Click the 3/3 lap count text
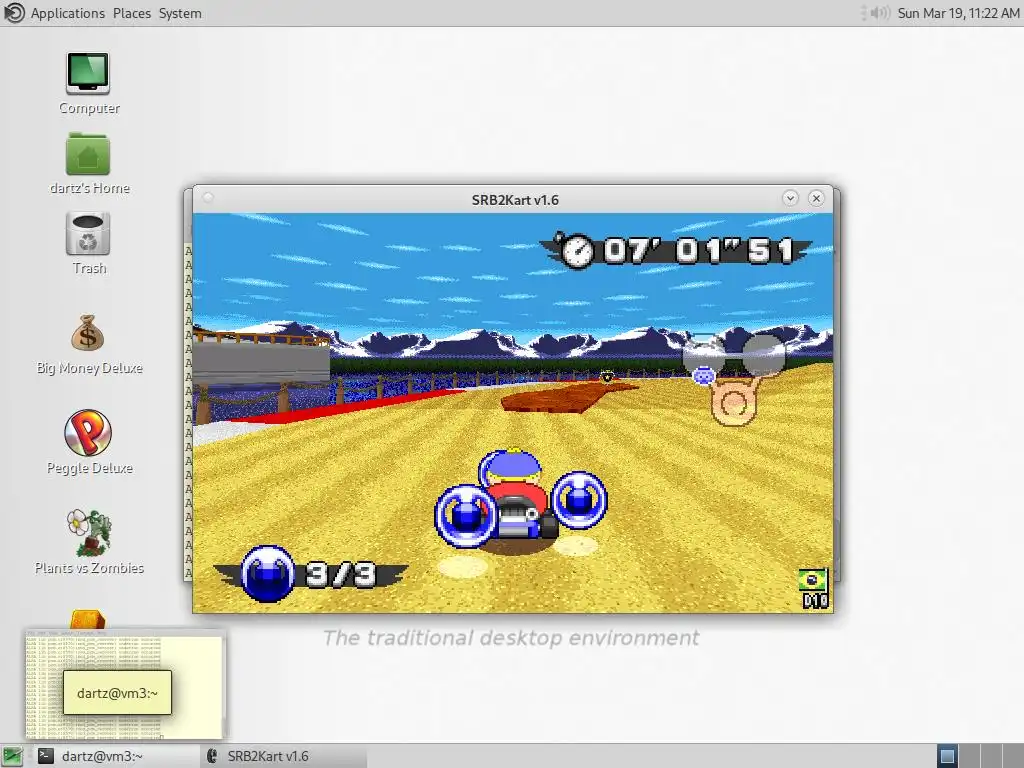1024x768 pixels. tap(341, 574)
